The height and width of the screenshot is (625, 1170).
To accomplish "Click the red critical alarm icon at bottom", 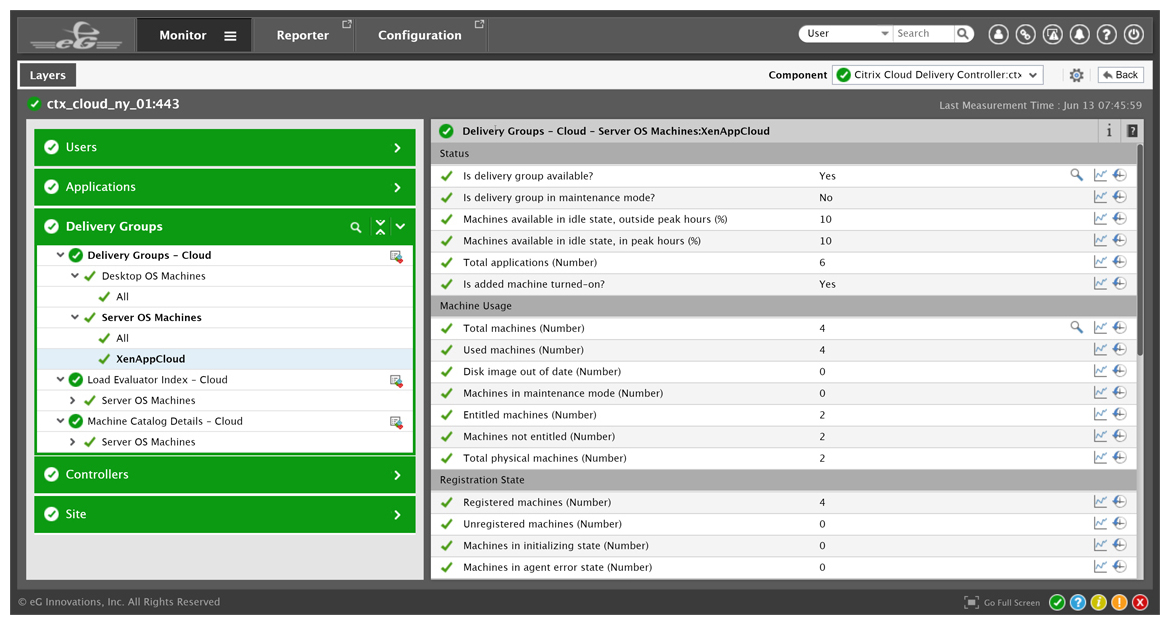I will click(x=1140, y=603).
